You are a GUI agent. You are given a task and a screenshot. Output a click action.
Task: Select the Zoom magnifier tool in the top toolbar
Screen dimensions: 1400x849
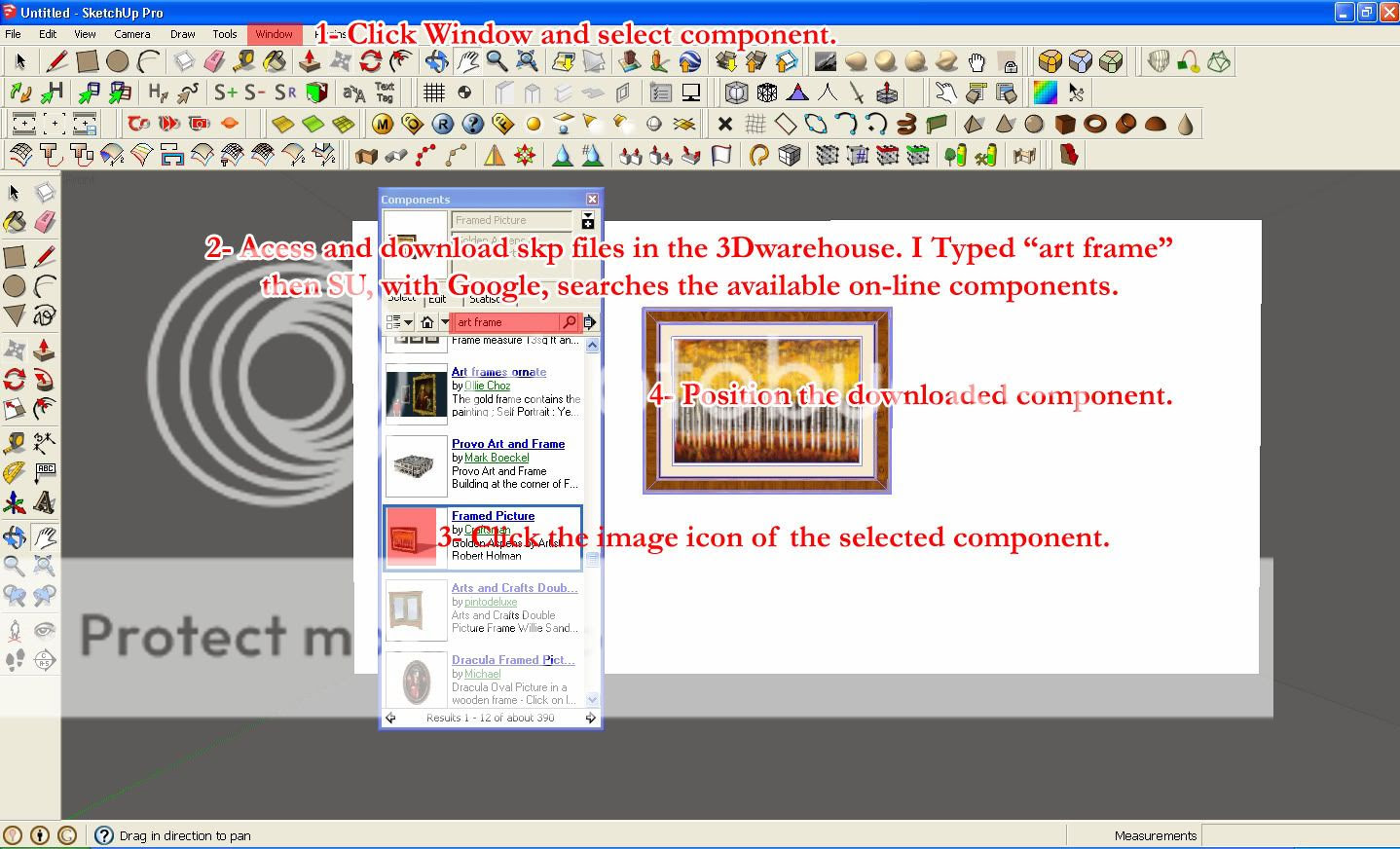497,61
